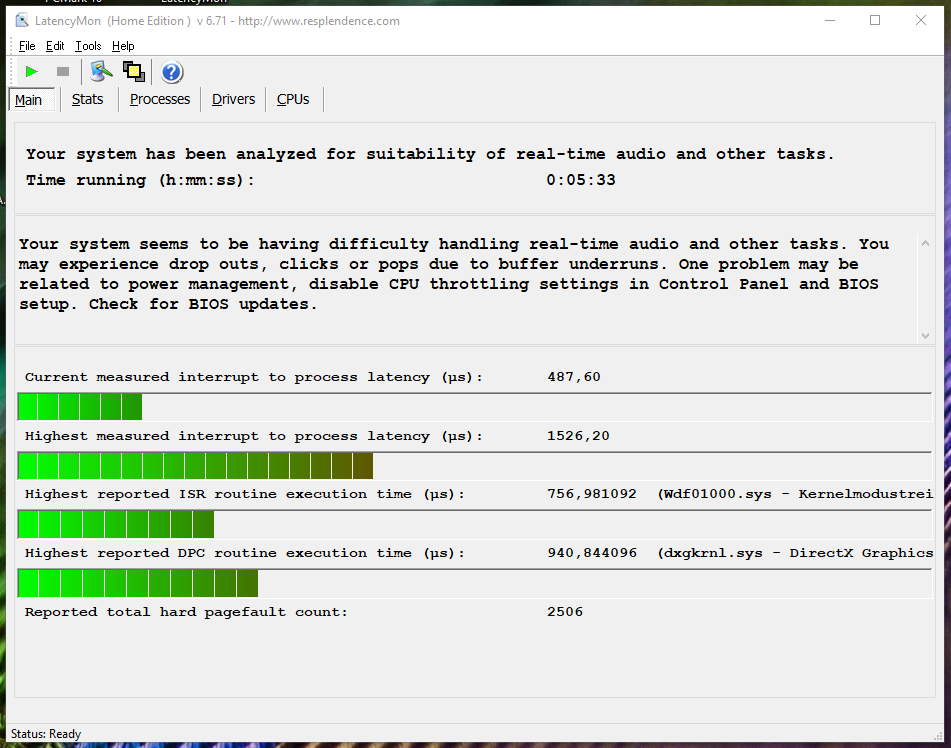Click the 'Status: Ready' status bar text

[x=46, y=734]
